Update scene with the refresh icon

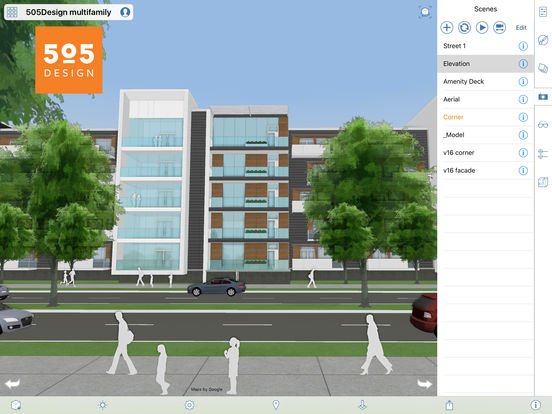point(464,27)
